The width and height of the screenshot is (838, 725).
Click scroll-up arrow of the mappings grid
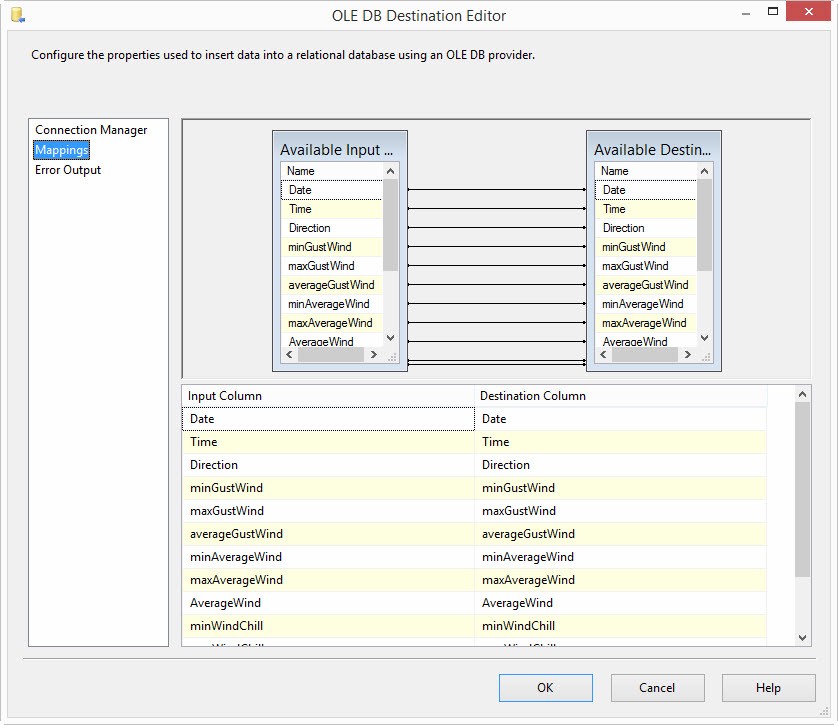coord(802,396)
